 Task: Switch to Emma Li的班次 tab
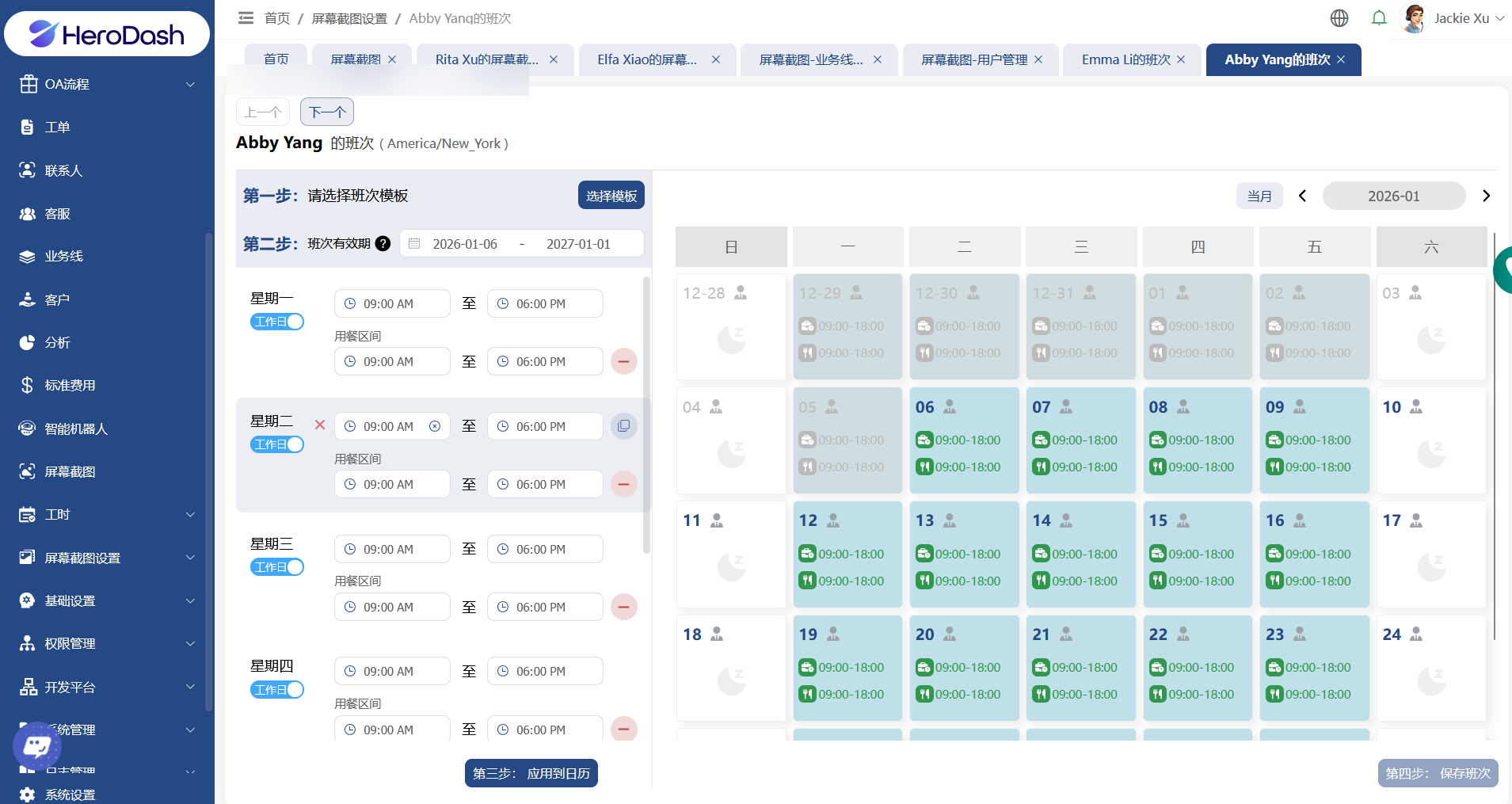click(x=1125, y=59)
